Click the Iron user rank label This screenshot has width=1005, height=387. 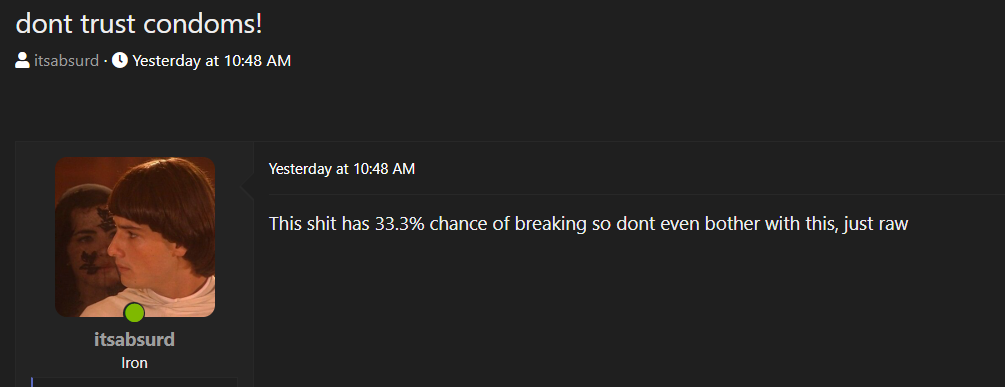pos(135,363)
